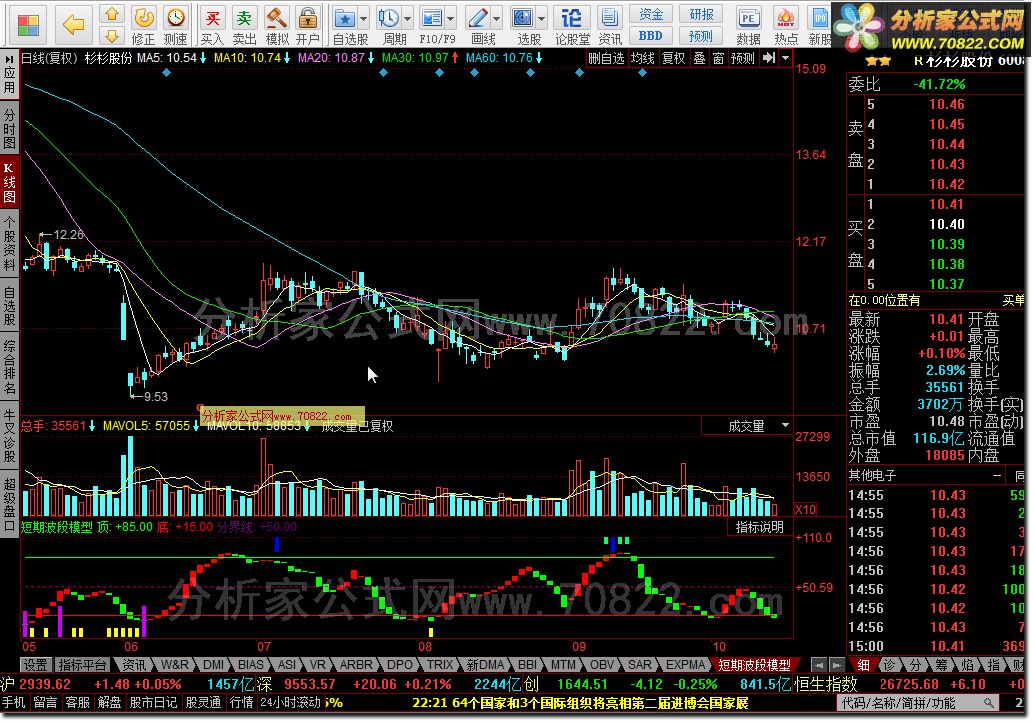Click the 设置 settings button at bottom

tap(36, 665)
